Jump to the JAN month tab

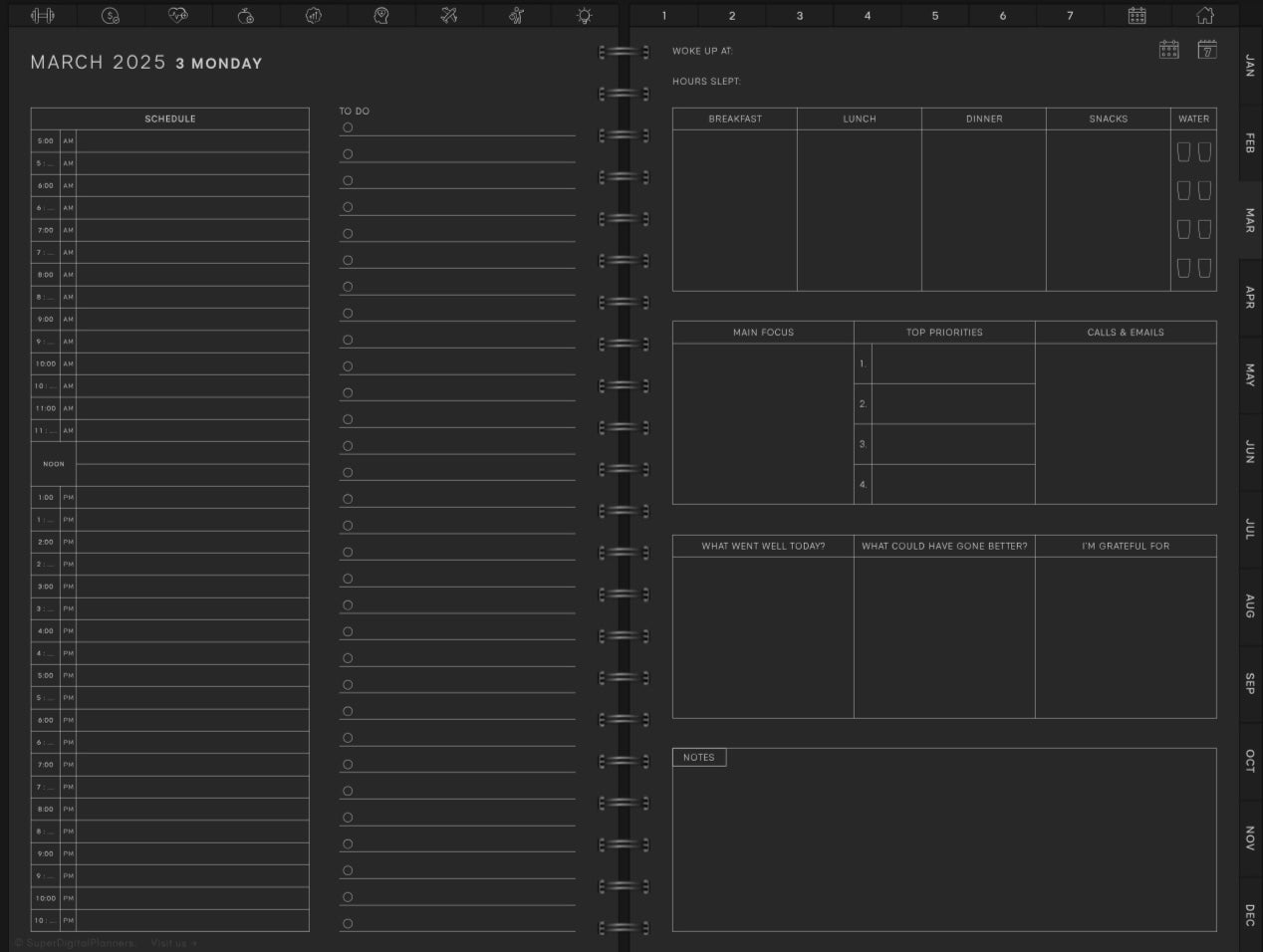tap(1250, 66)
